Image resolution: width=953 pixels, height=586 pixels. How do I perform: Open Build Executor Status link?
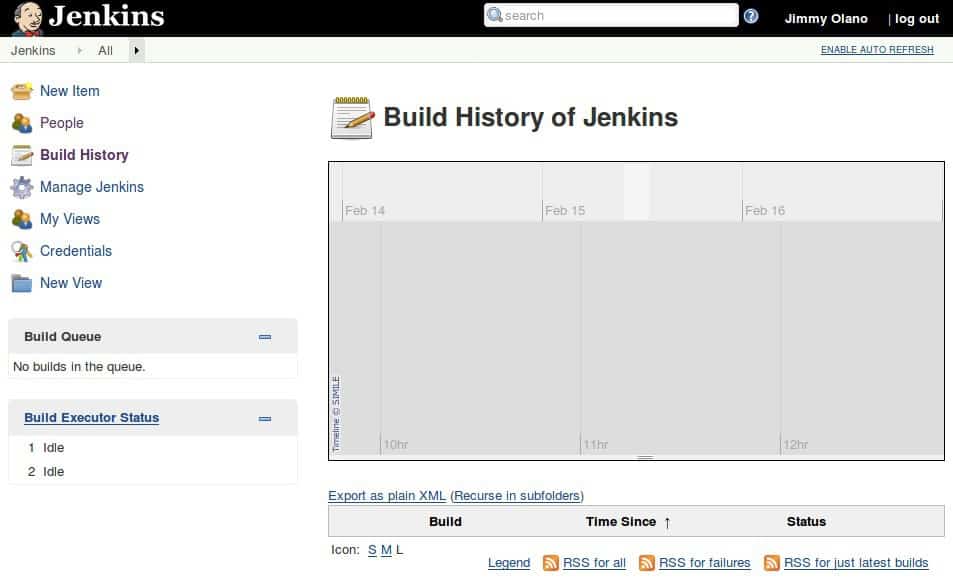pos(92,418)
